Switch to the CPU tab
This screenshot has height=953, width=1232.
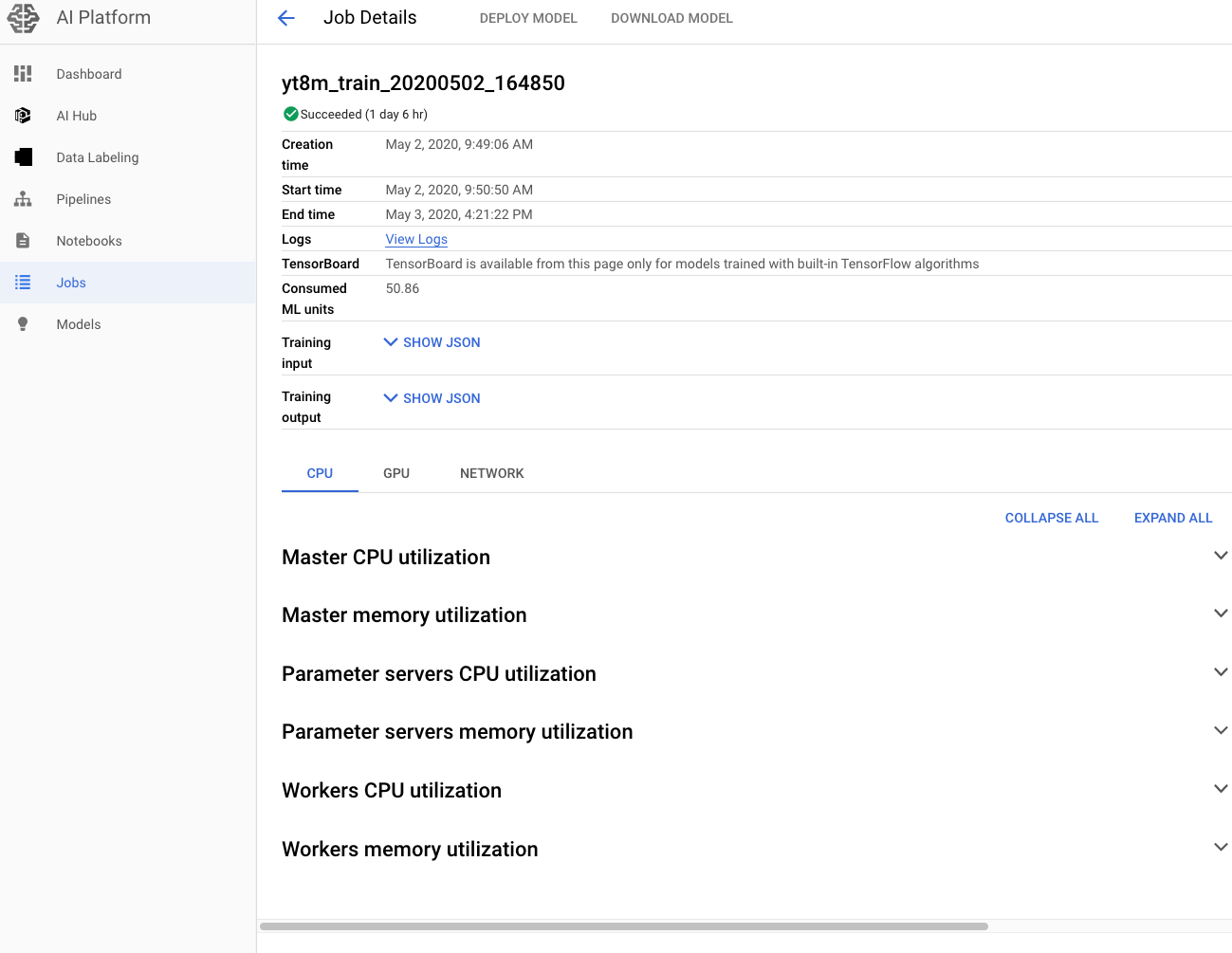[x=320, y=473]
